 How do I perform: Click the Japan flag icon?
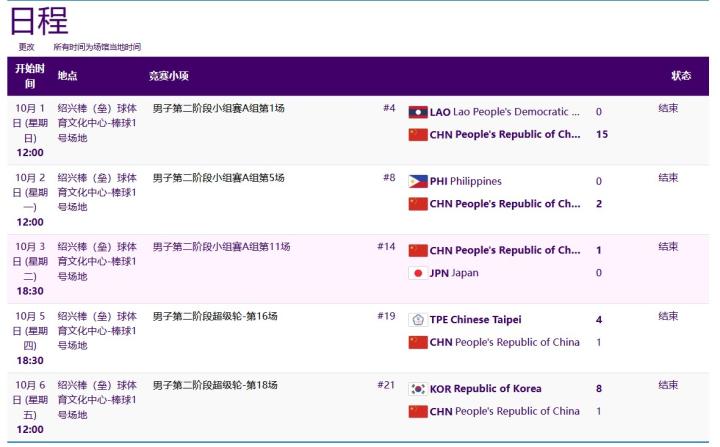(x=418, y=272)
